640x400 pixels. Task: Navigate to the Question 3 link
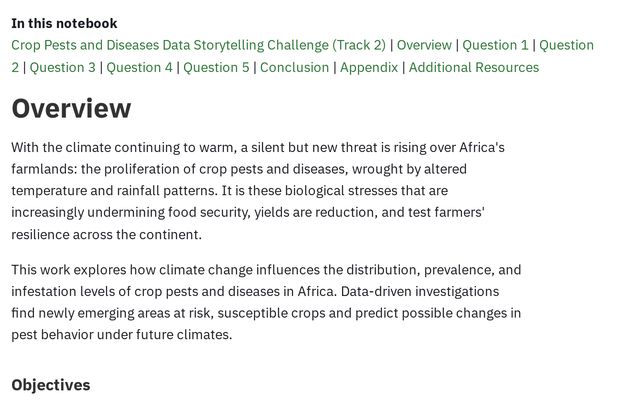coord(63,67)
